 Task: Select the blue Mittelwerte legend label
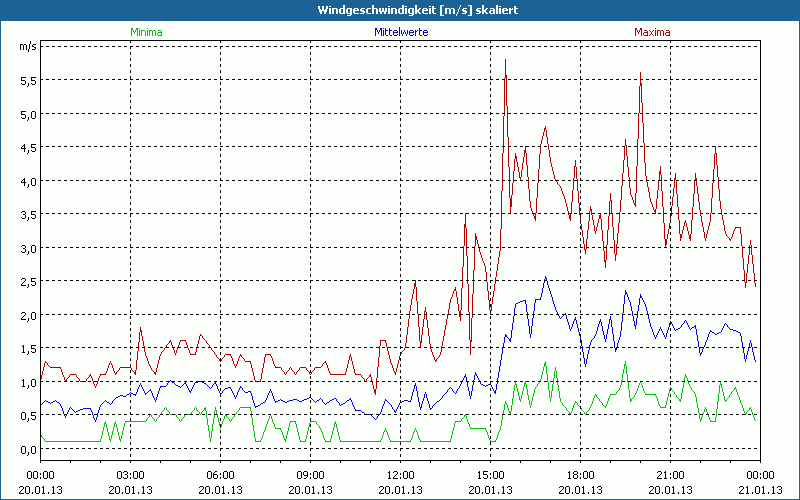(401, 32)
